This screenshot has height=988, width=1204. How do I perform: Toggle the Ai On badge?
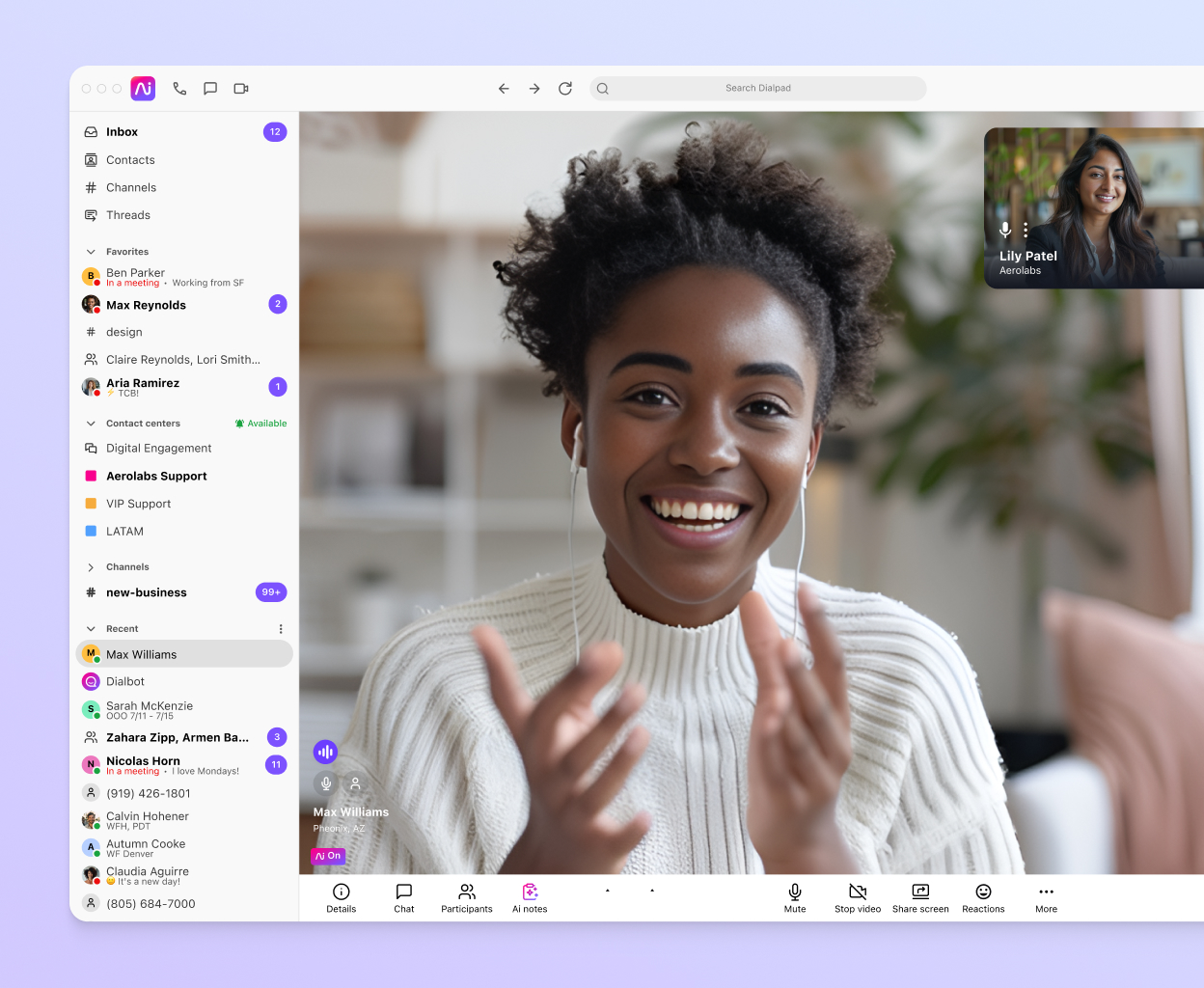pos(327,856)
